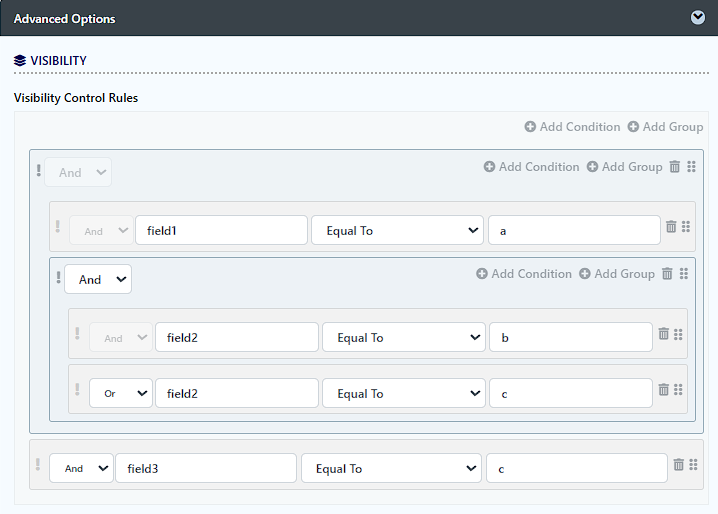This screenshot has width=718, height=514.
Task: Click the drag handle beside field3 row
Action: (x=694, y=465)
